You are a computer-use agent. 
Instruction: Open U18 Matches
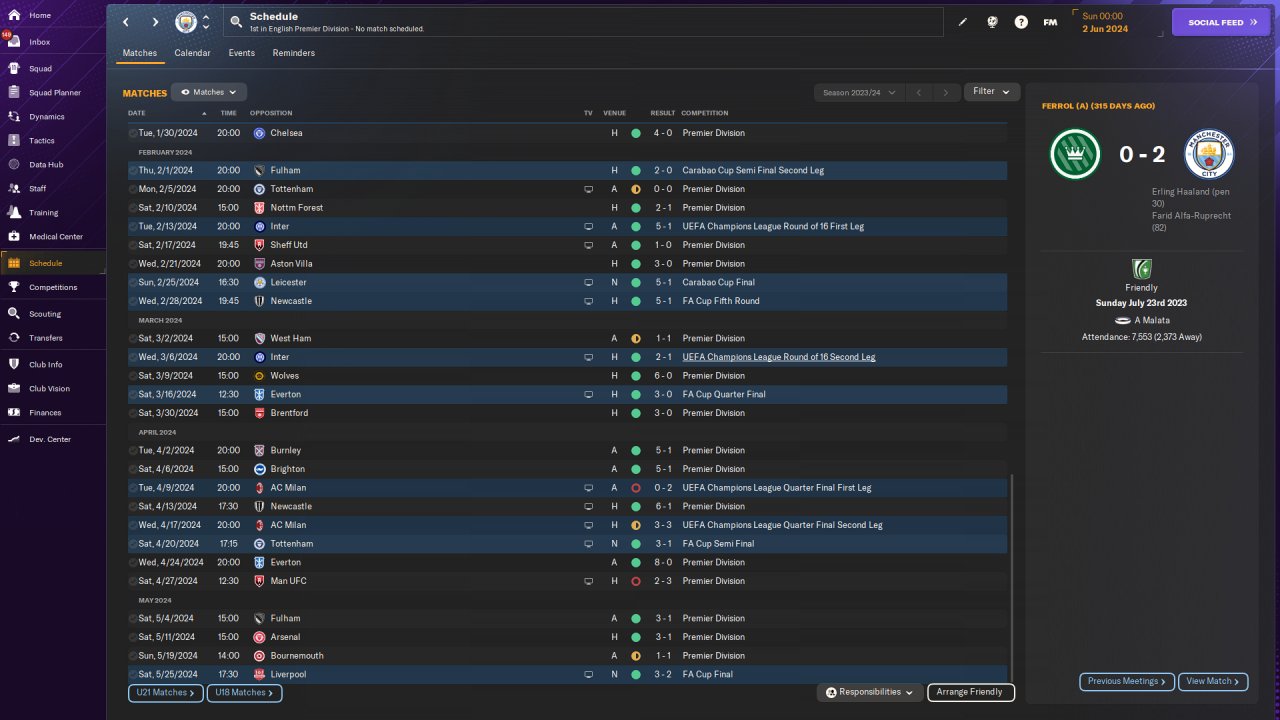point(244,692)
